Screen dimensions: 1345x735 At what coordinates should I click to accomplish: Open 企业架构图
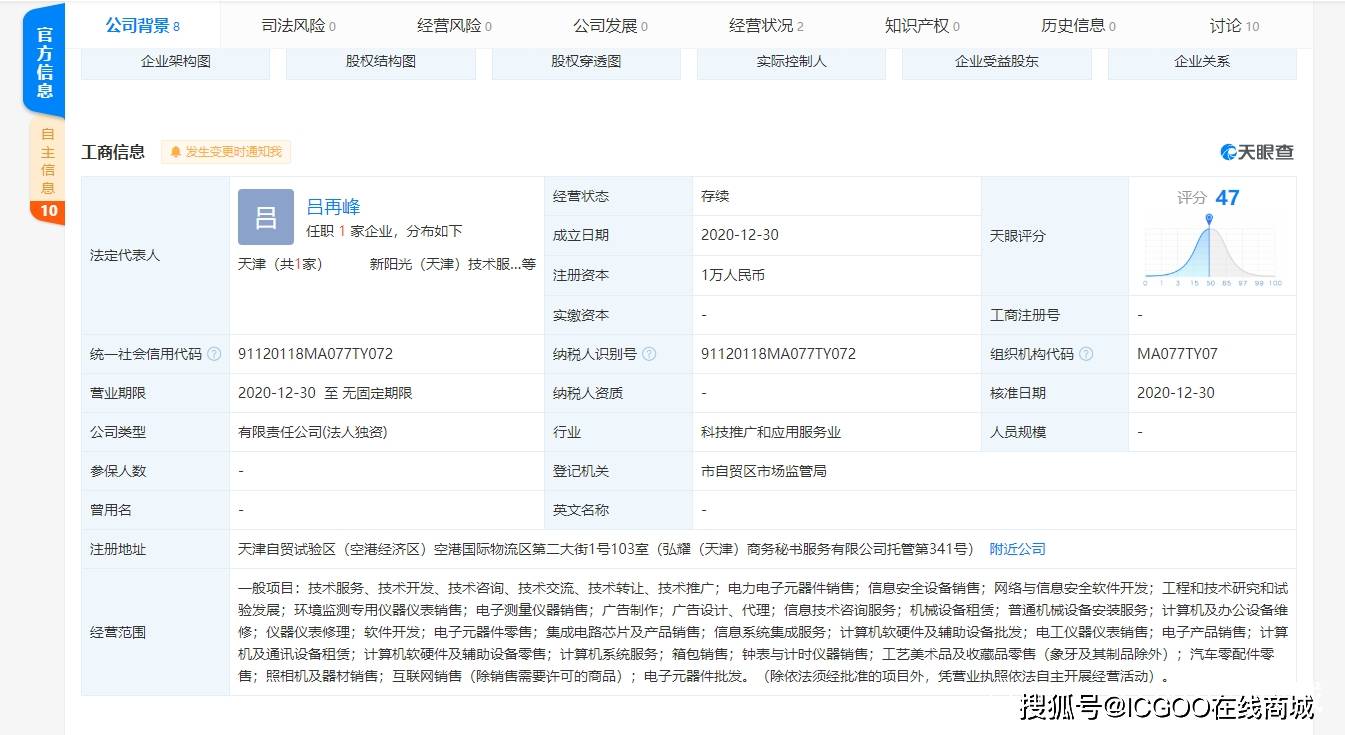coord(176,62)
